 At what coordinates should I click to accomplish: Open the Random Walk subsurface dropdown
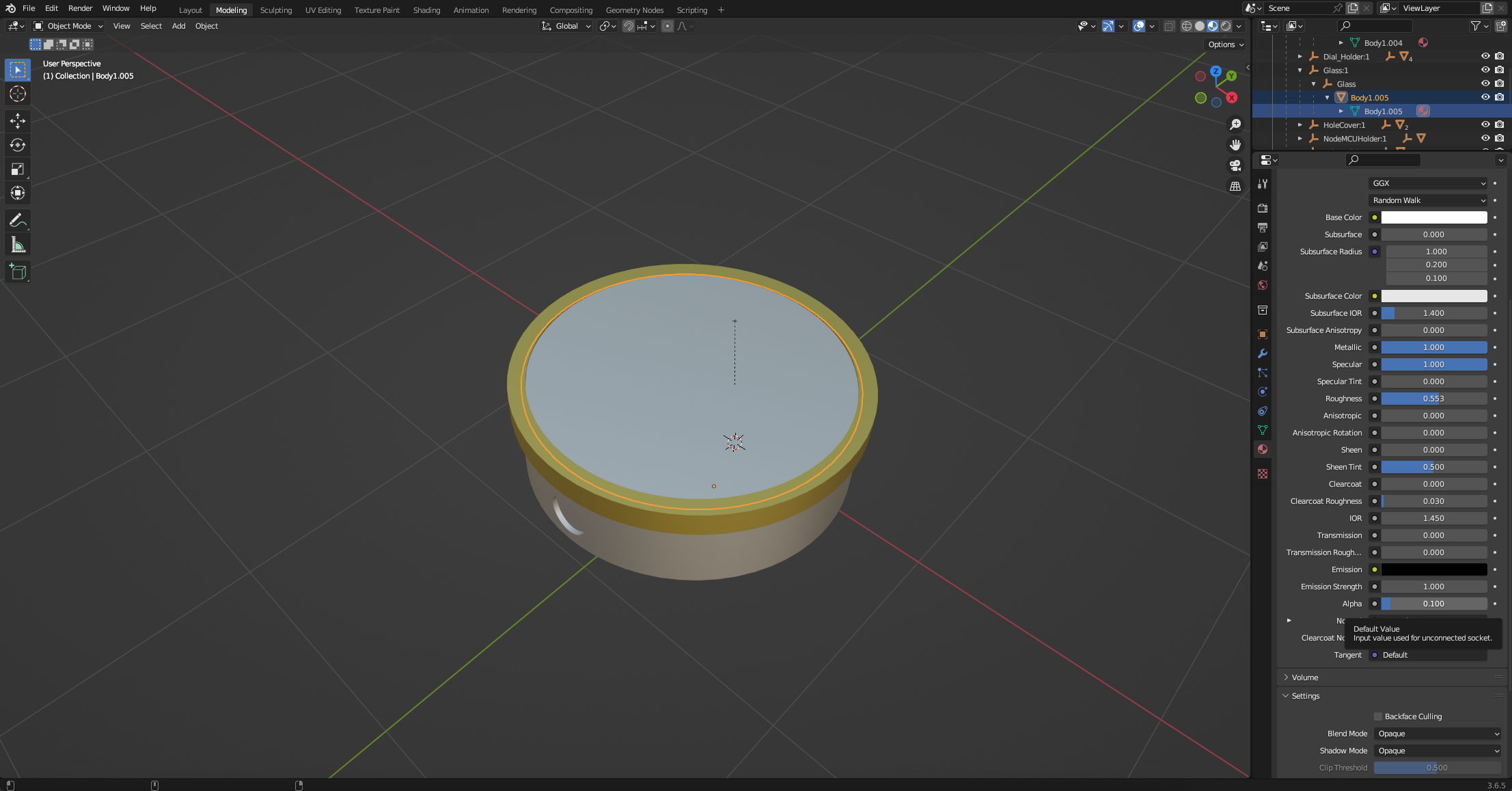(x=1428, y=200)
